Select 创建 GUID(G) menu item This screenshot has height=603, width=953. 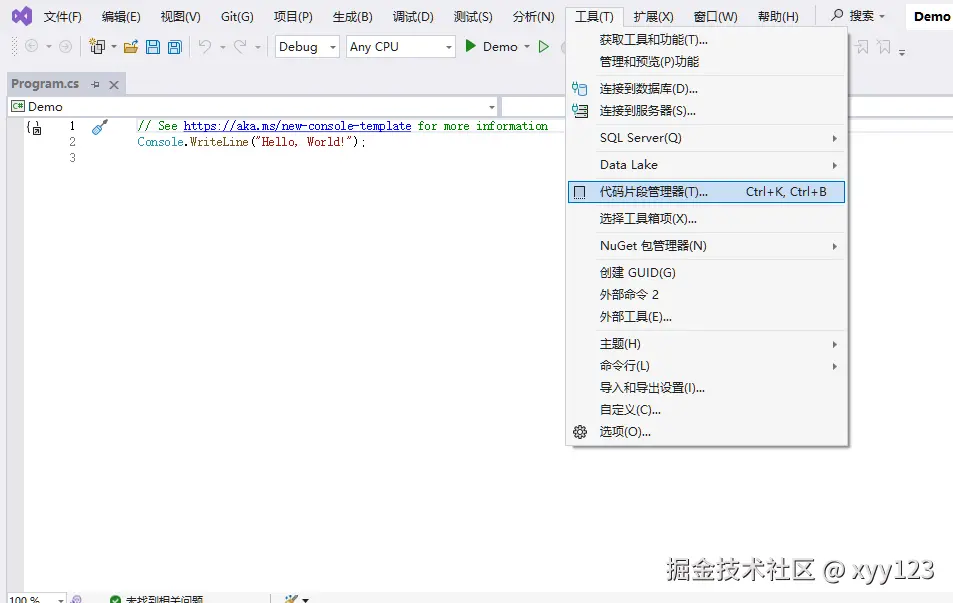click(706, 273)
